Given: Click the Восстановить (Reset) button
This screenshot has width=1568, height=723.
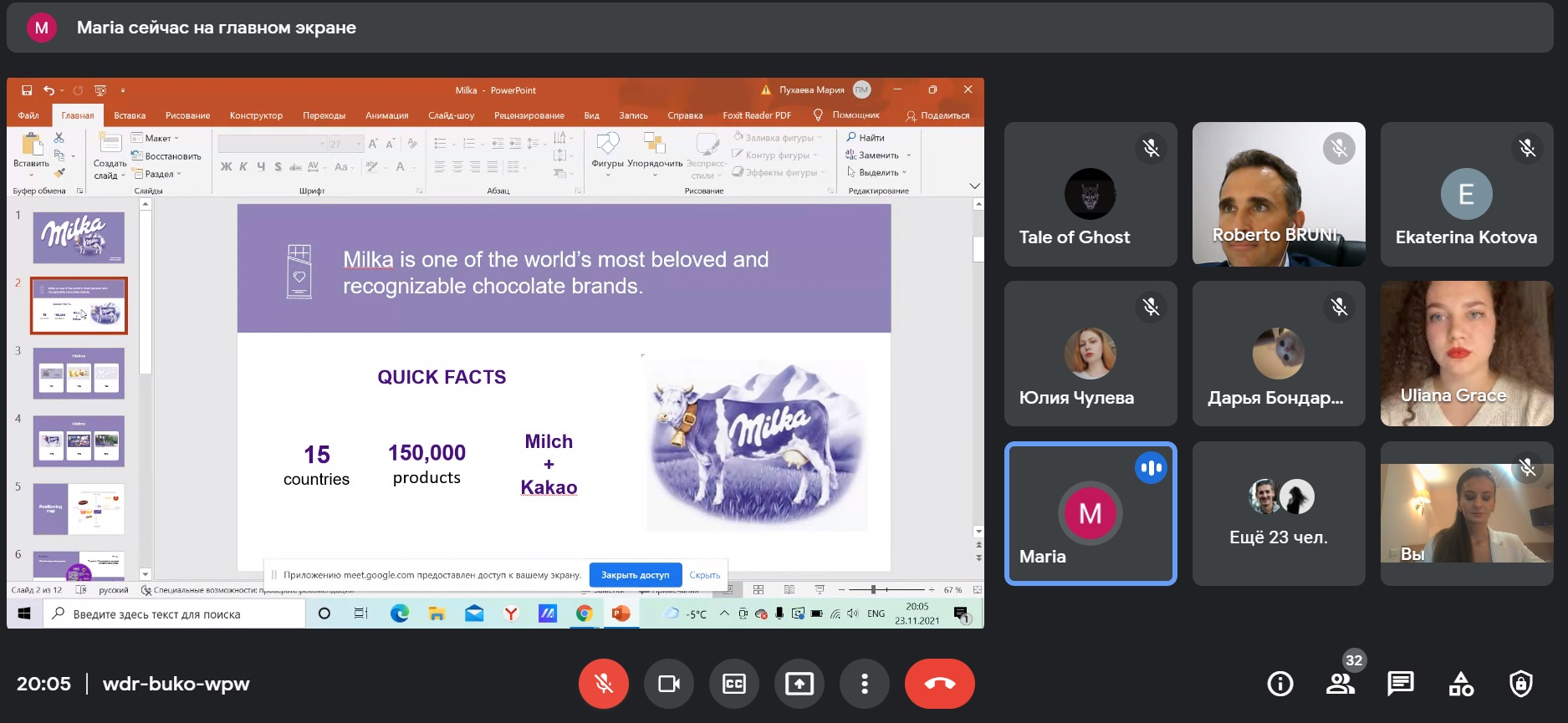Looking at the screenshot, I should point(166,155).
